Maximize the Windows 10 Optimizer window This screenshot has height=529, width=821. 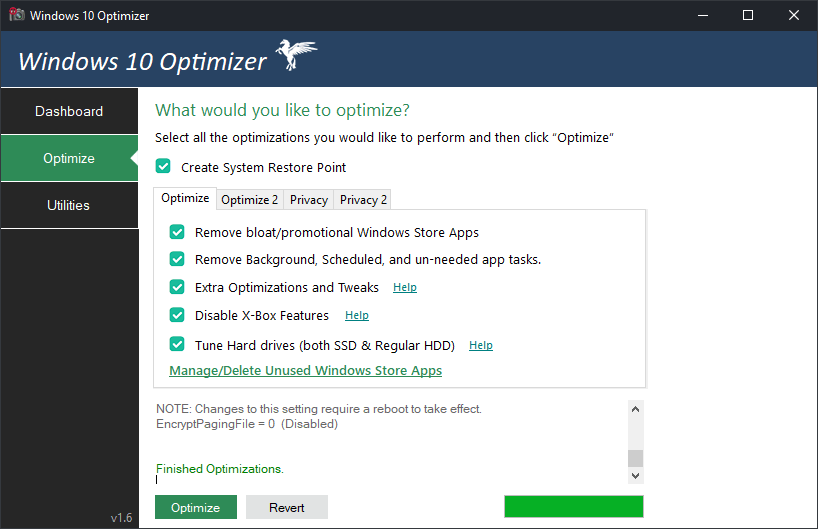(x=748, y=15)
